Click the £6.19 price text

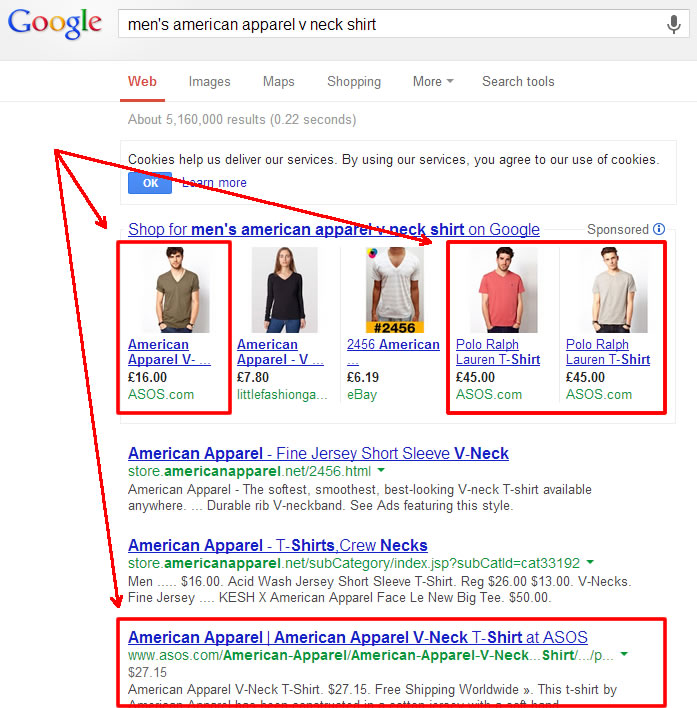(x=362, y=377)
